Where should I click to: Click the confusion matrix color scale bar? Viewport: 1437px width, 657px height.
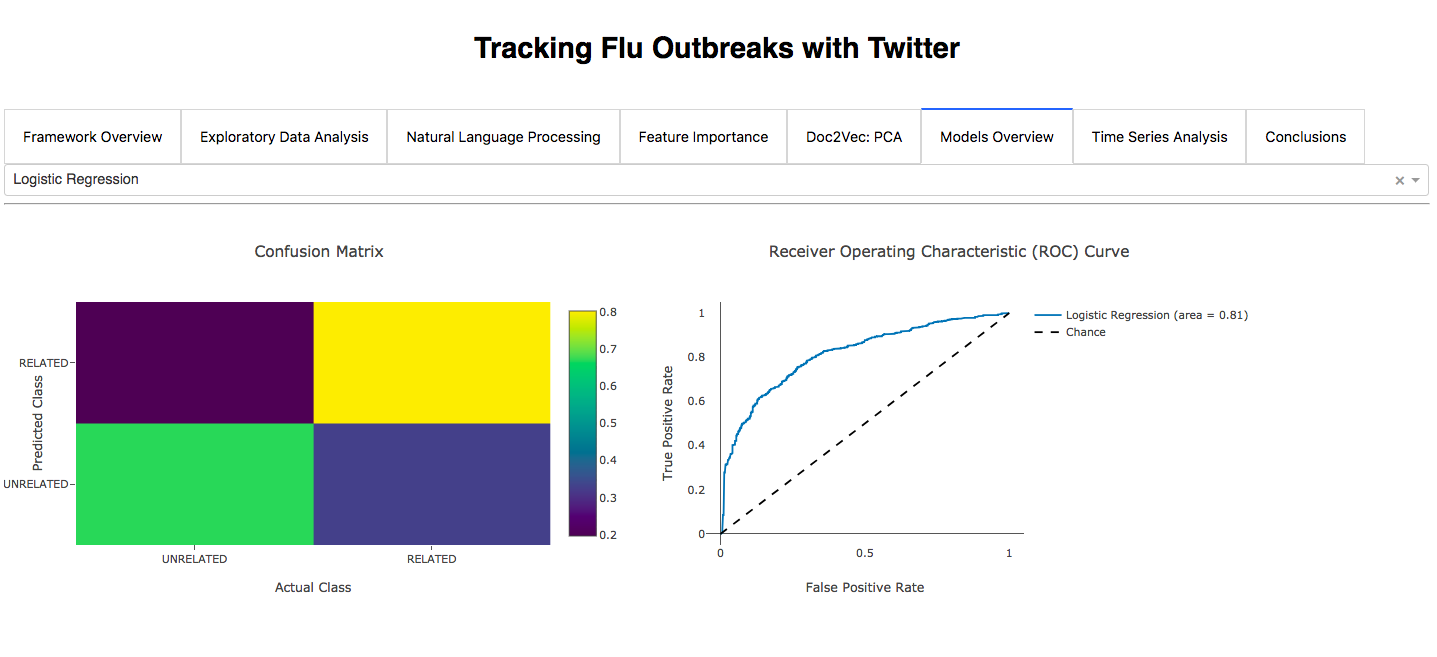point(581,423)
